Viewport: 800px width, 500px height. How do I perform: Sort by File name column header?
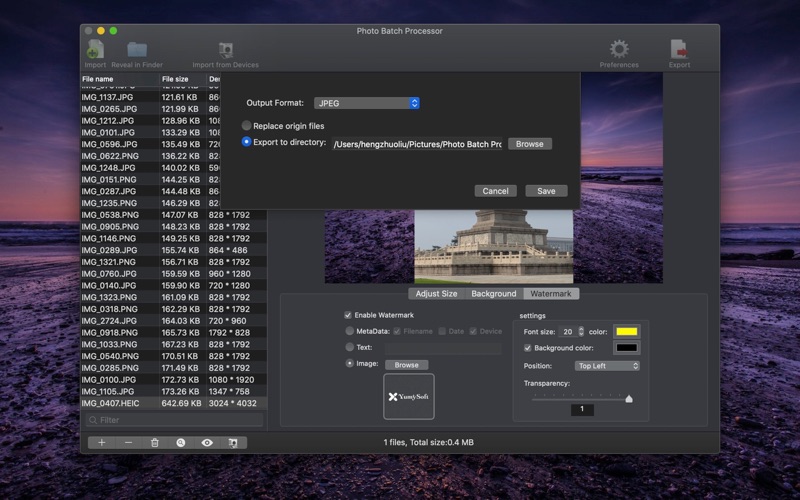point(120,79)
